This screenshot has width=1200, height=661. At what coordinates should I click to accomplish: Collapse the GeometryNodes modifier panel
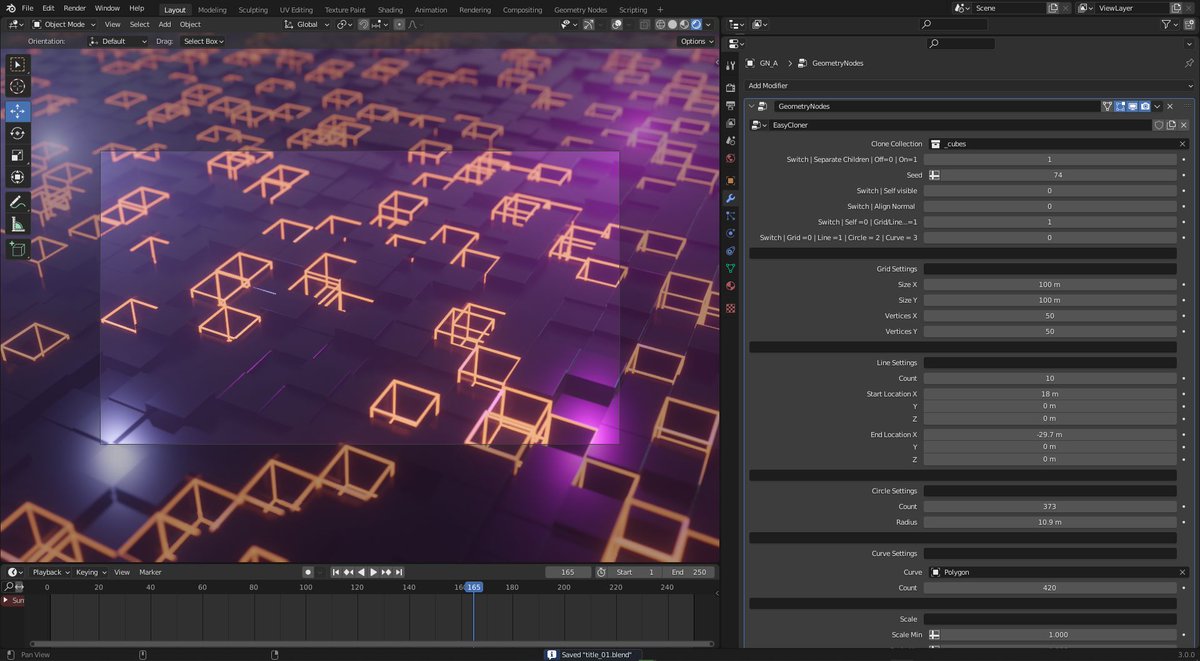coord(749,105)
